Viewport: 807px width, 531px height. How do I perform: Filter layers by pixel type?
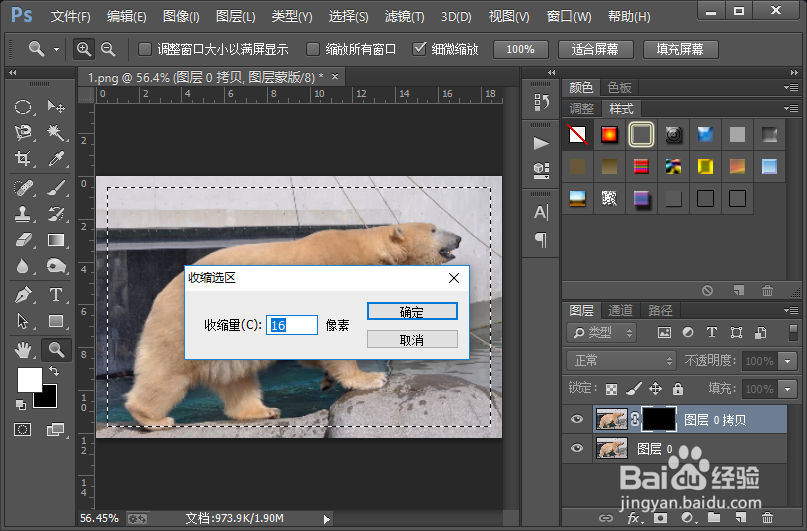click(x=664, y=333)
